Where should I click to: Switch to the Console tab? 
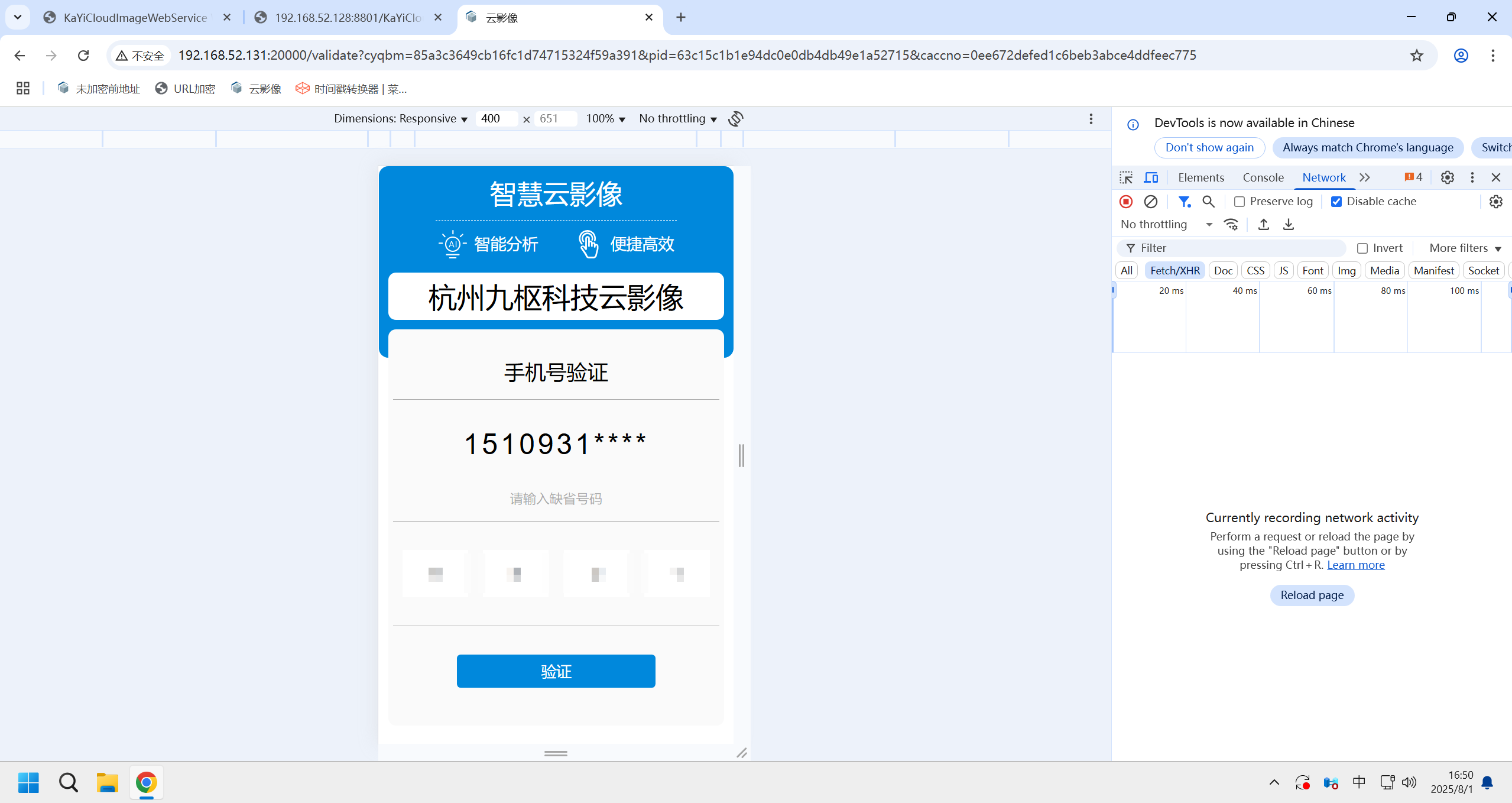coord(1262,177)
